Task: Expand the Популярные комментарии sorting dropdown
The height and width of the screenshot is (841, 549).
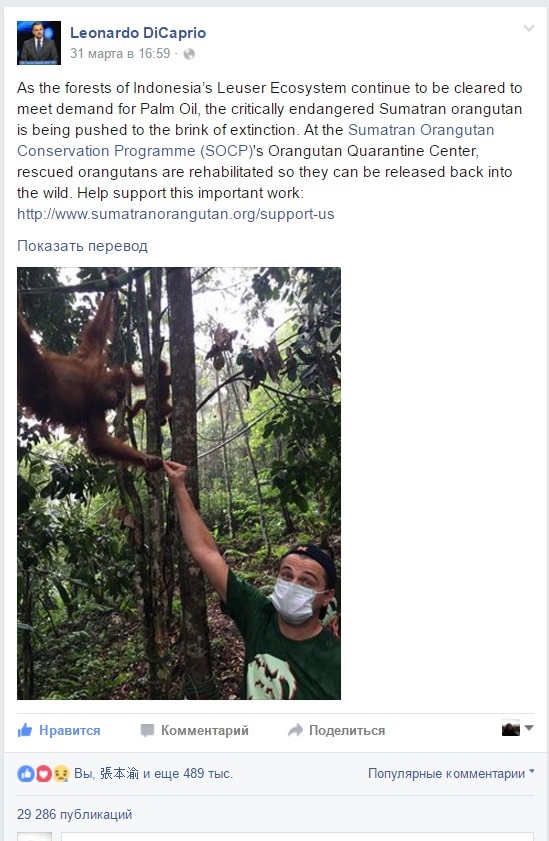Action: pos(451,773)
